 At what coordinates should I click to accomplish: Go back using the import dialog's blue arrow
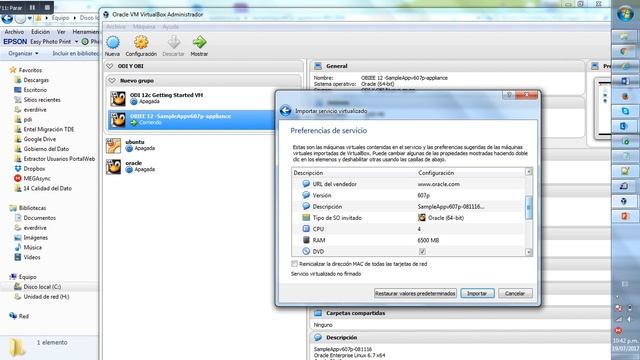pyautogui.click(x=286, y=111)
